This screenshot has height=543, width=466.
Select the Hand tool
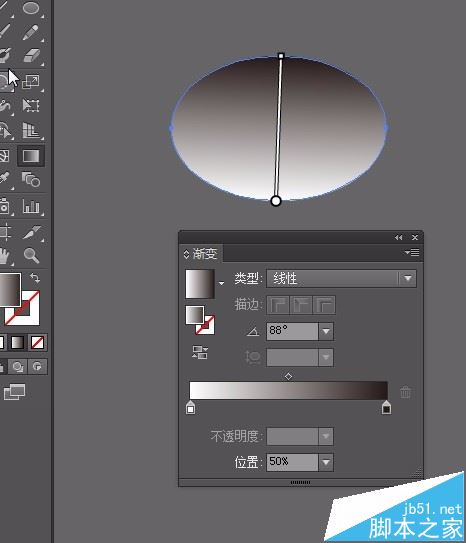[x=4, y=256]
